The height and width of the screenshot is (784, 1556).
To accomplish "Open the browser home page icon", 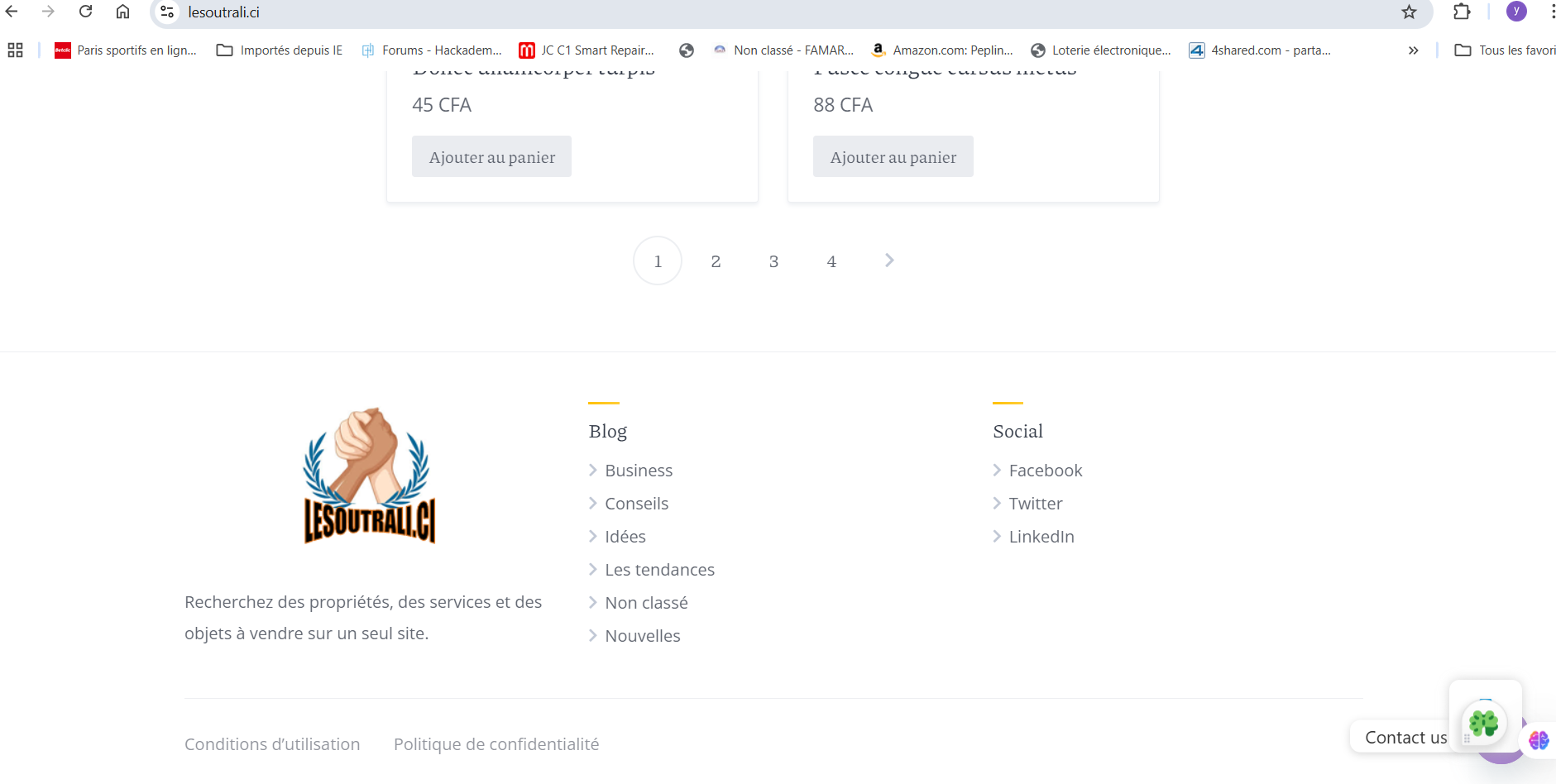I will click(x=122, y=12).
